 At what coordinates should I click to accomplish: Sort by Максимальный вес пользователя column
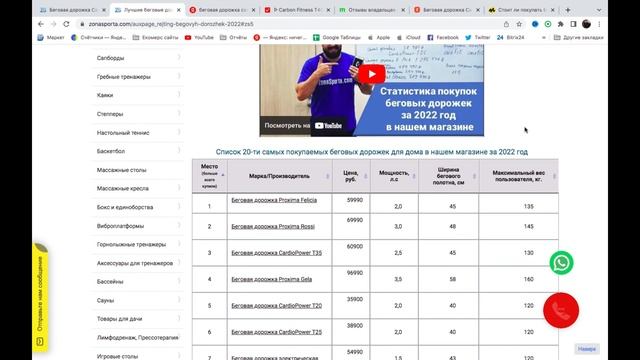click(x=519, y=176)
